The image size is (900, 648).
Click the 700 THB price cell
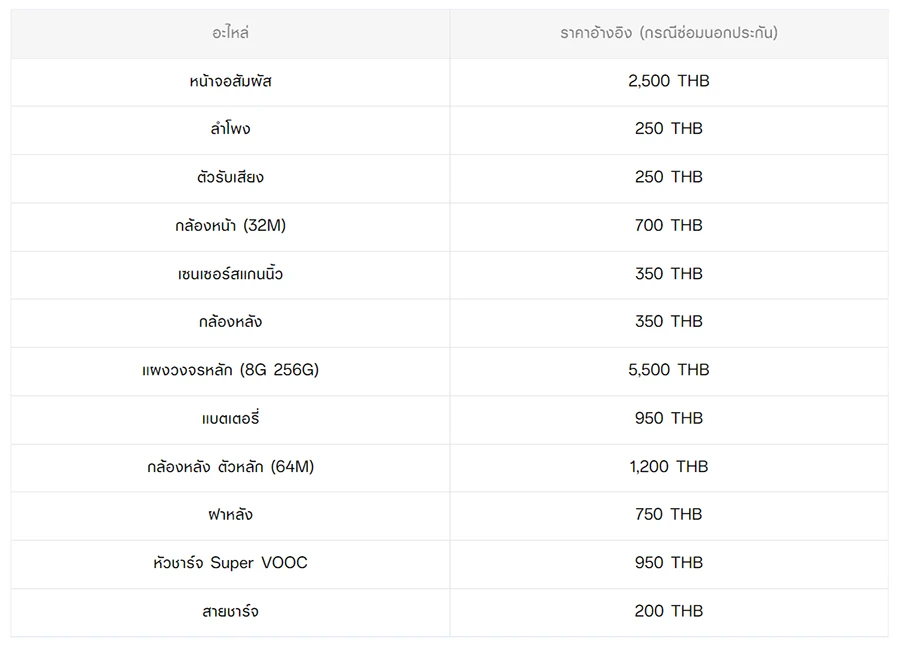click(x=668, y=226)
